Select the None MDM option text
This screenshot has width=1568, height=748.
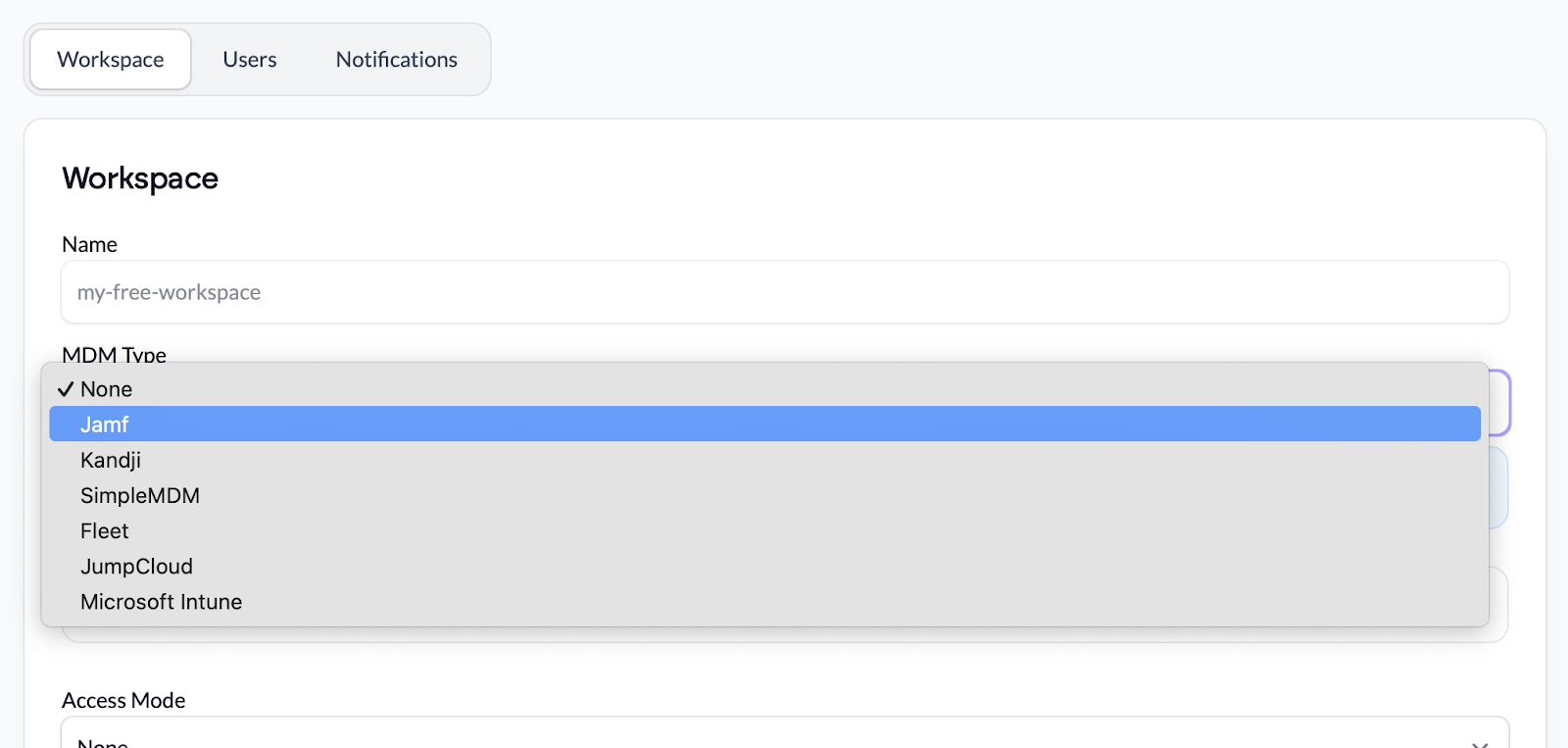[107, 389]
